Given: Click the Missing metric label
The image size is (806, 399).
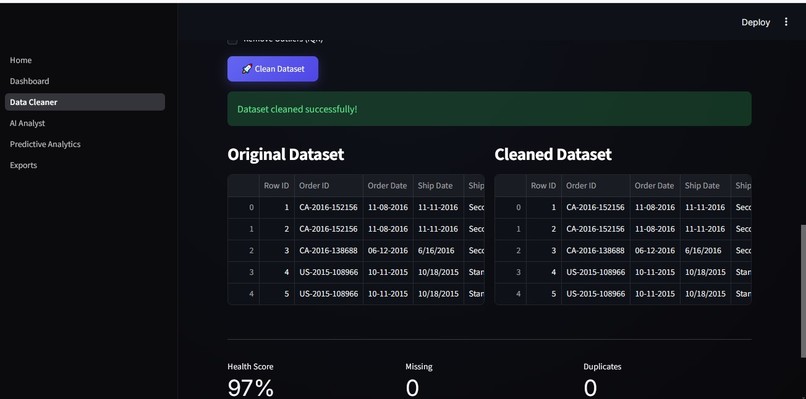Looking at the screenshot, I should pyautogui.click(x=419, y=367).
